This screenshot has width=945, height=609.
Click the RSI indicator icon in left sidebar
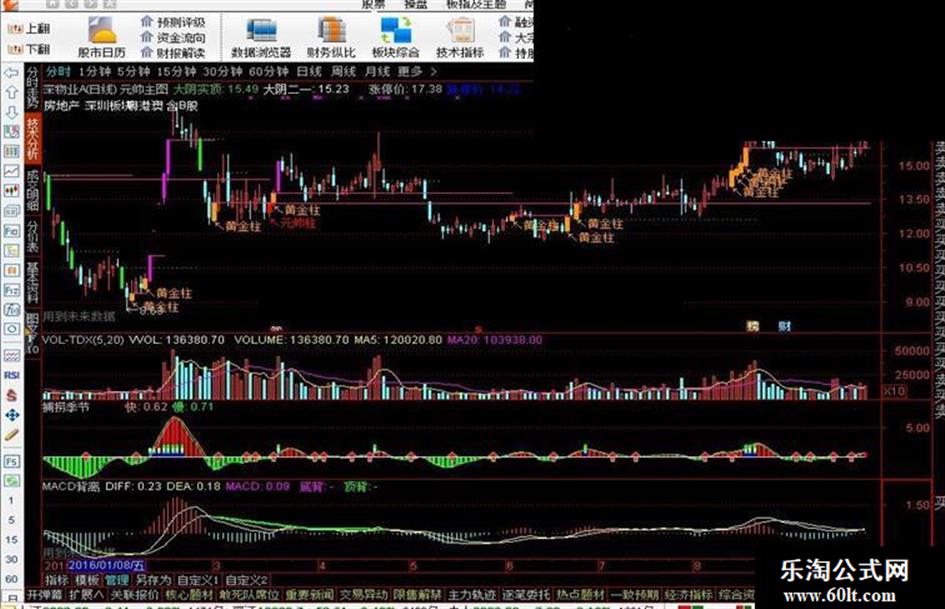(x=11, y=375)
